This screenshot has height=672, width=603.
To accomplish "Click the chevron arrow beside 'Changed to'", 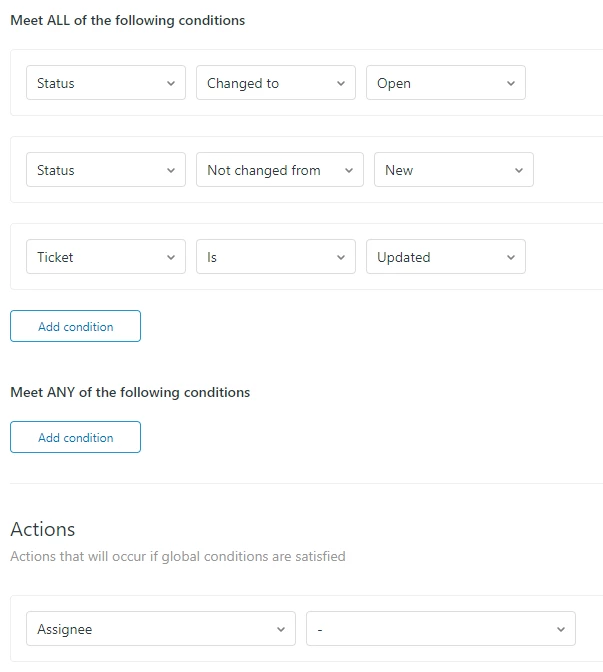I will click(x=341, y=84).
